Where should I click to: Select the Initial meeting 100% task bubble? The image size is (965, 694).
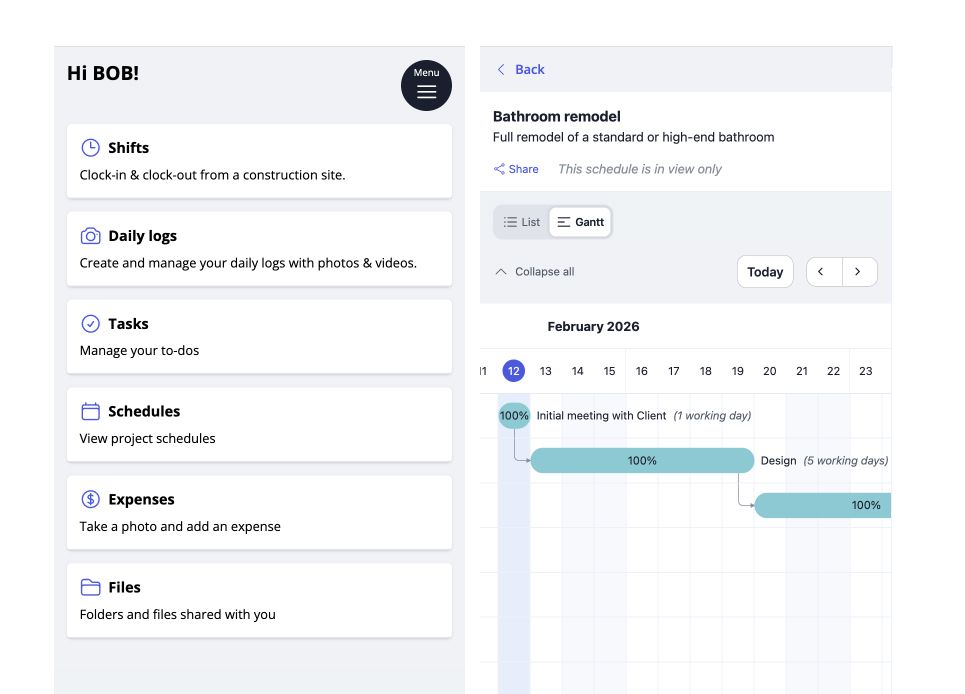tap(514, 416)
